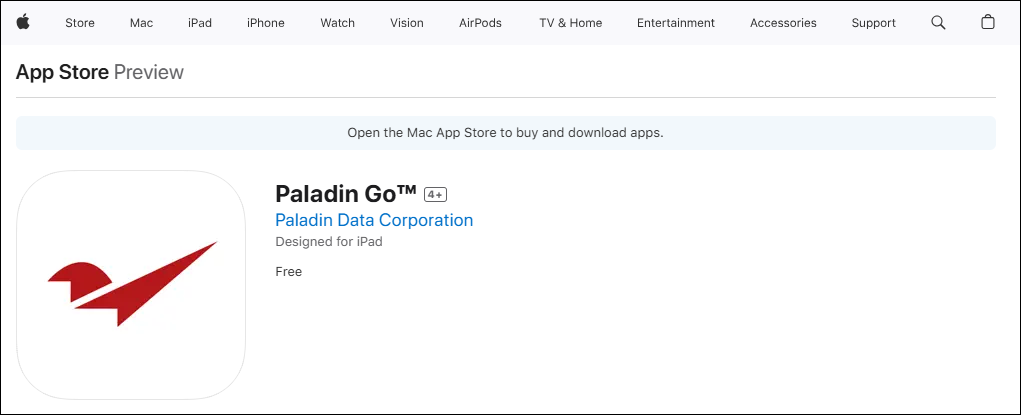Open the Accessories menu
Viewport: 1021px width, 415px height.
(x=783, y=23)
